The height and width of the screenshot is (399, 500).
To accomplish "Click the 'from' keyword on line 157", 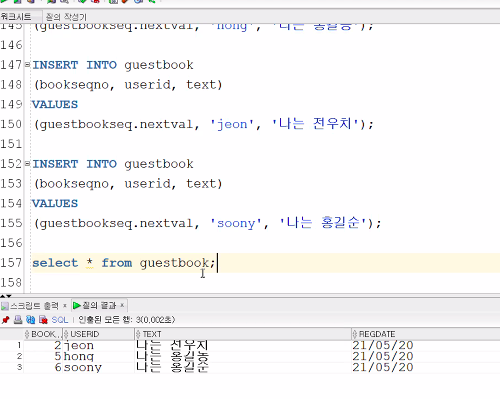I will pyautogui.click(x=117, y=263).
